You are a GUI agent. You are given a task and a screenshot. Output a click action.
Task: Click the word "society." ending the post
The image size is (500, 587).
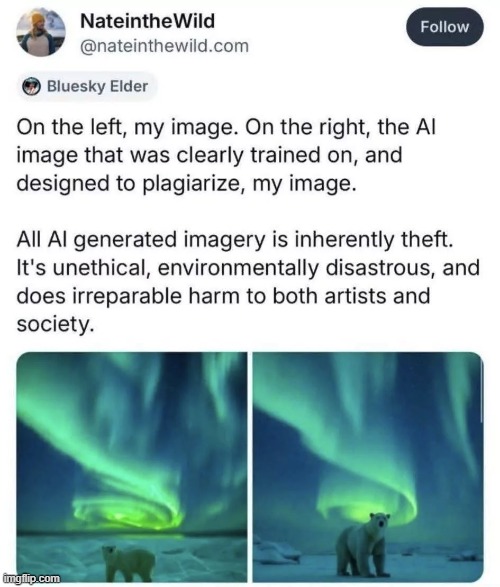[x=55, y=324]
